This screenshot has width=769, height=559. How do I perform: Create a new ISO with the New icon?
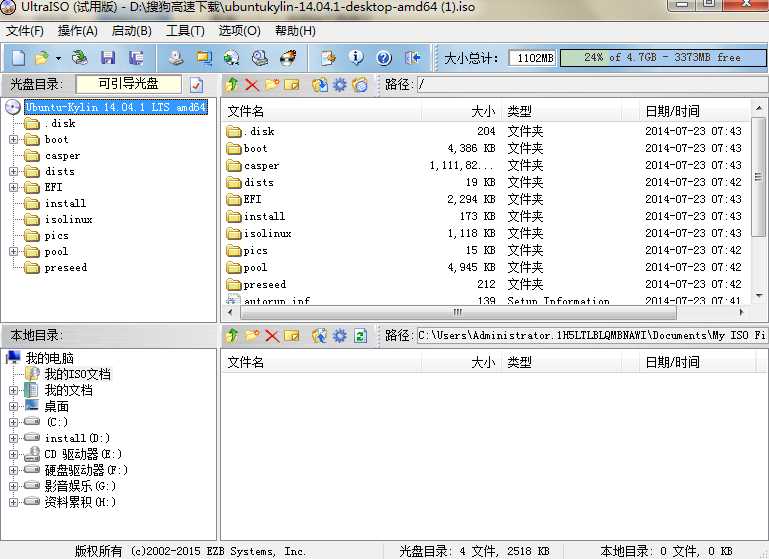pos(19,58)
